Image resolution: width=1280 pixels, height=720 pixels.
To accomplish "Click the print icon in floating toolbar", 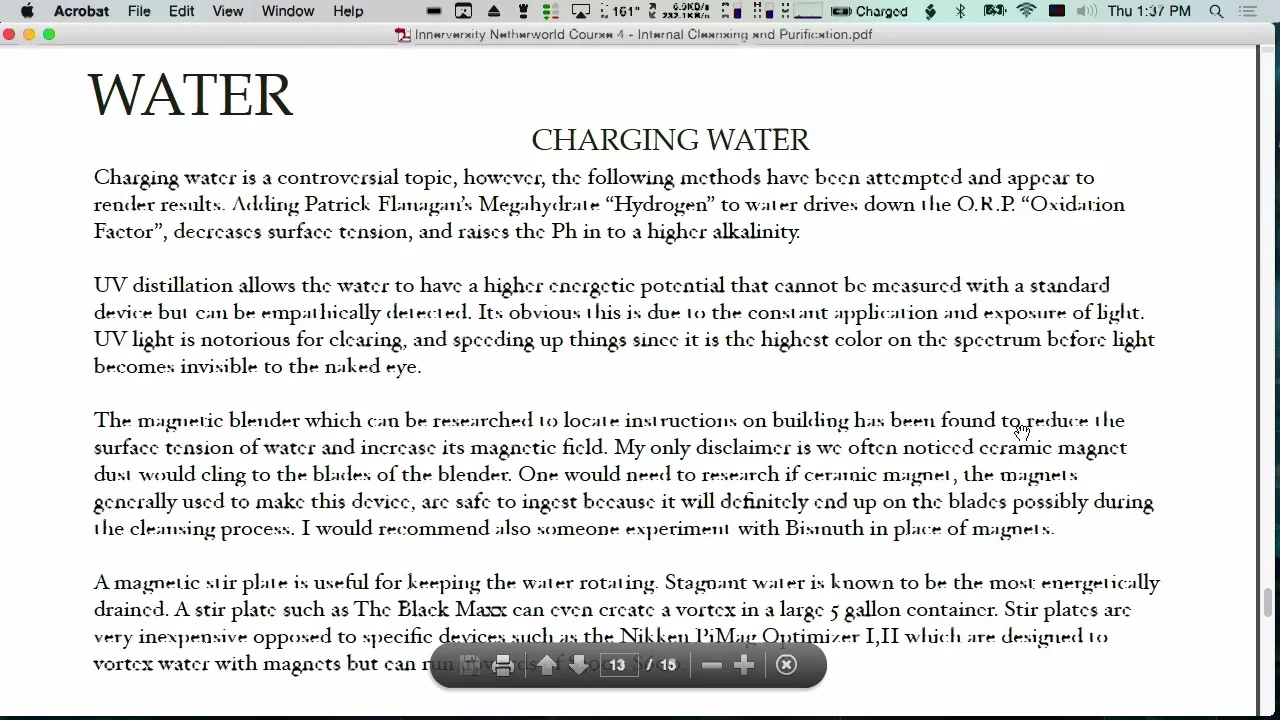I will (x=503, y=666).
